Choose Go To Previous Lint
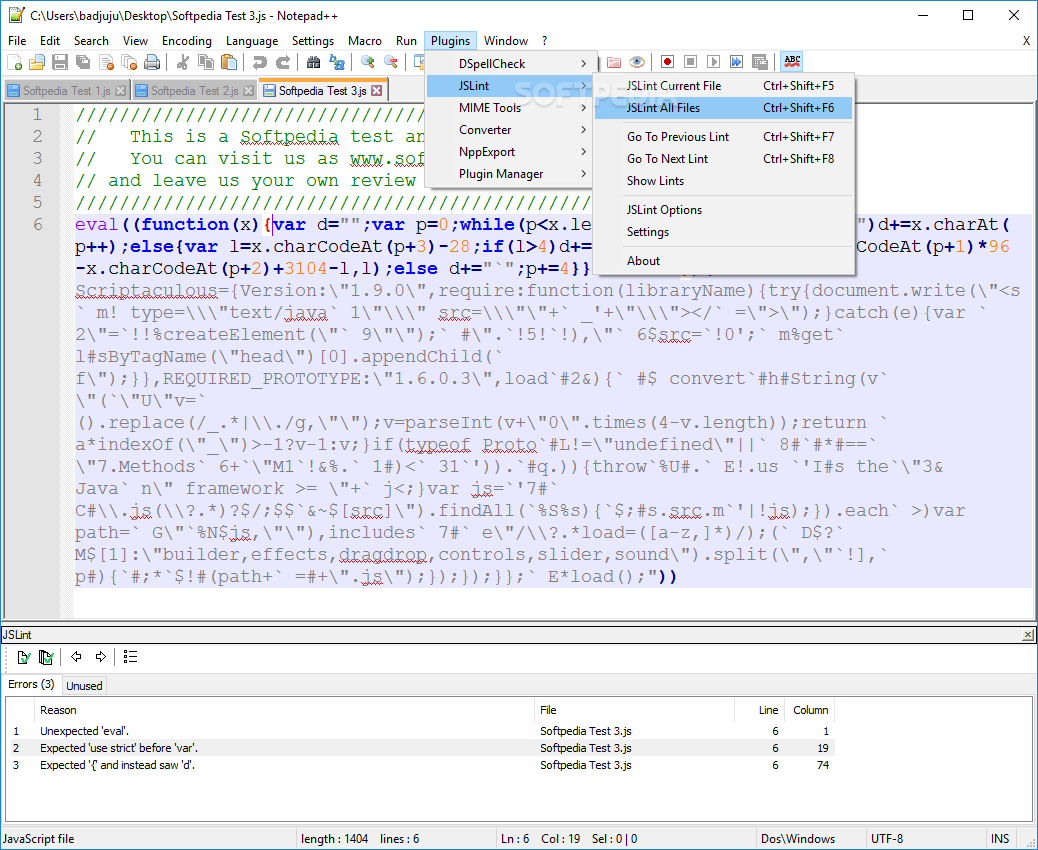 724,137
